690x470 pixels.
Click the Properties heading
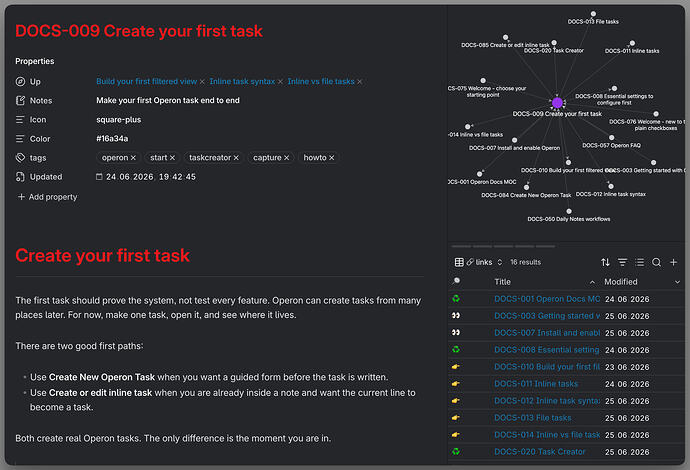(35, 61)
